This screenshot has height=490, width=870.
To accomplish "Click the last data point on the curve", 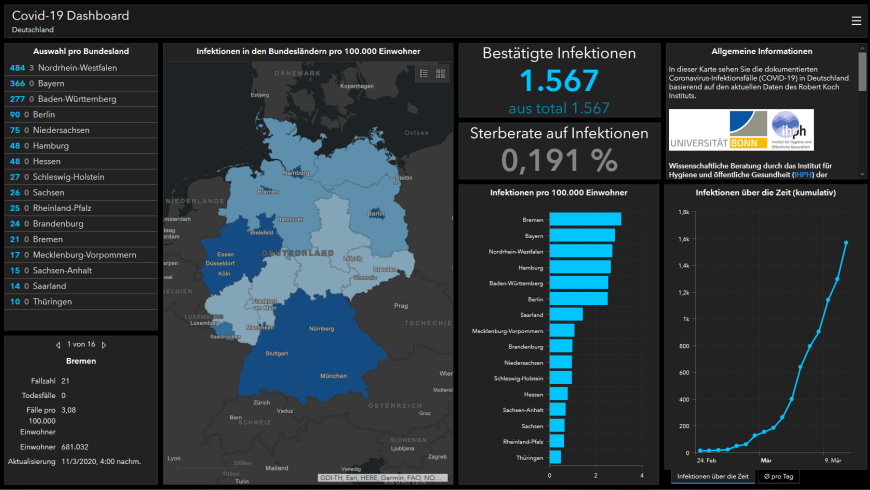I will coord(846,242).
